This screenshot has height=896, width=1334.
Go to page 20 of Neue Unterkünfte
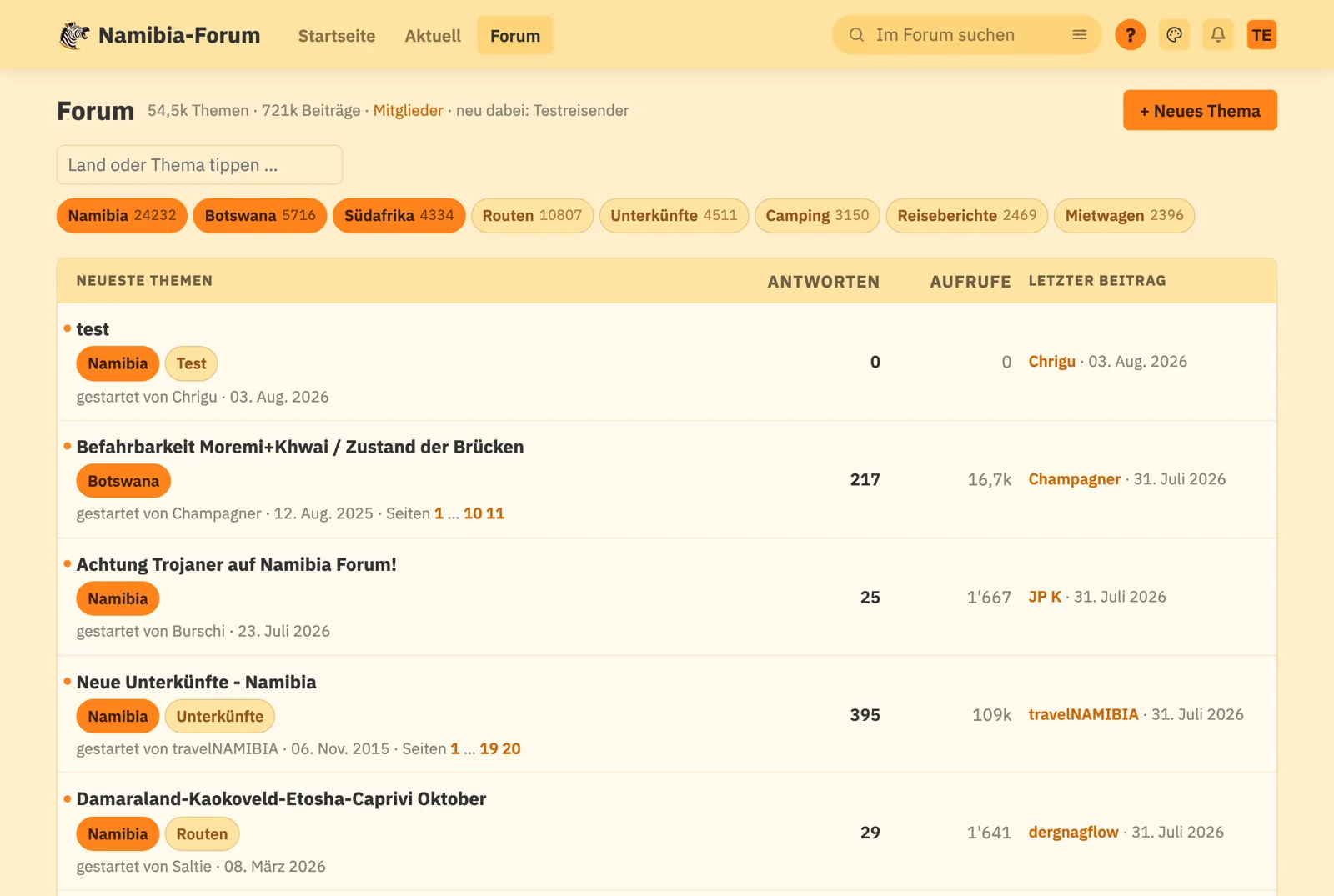511,748
